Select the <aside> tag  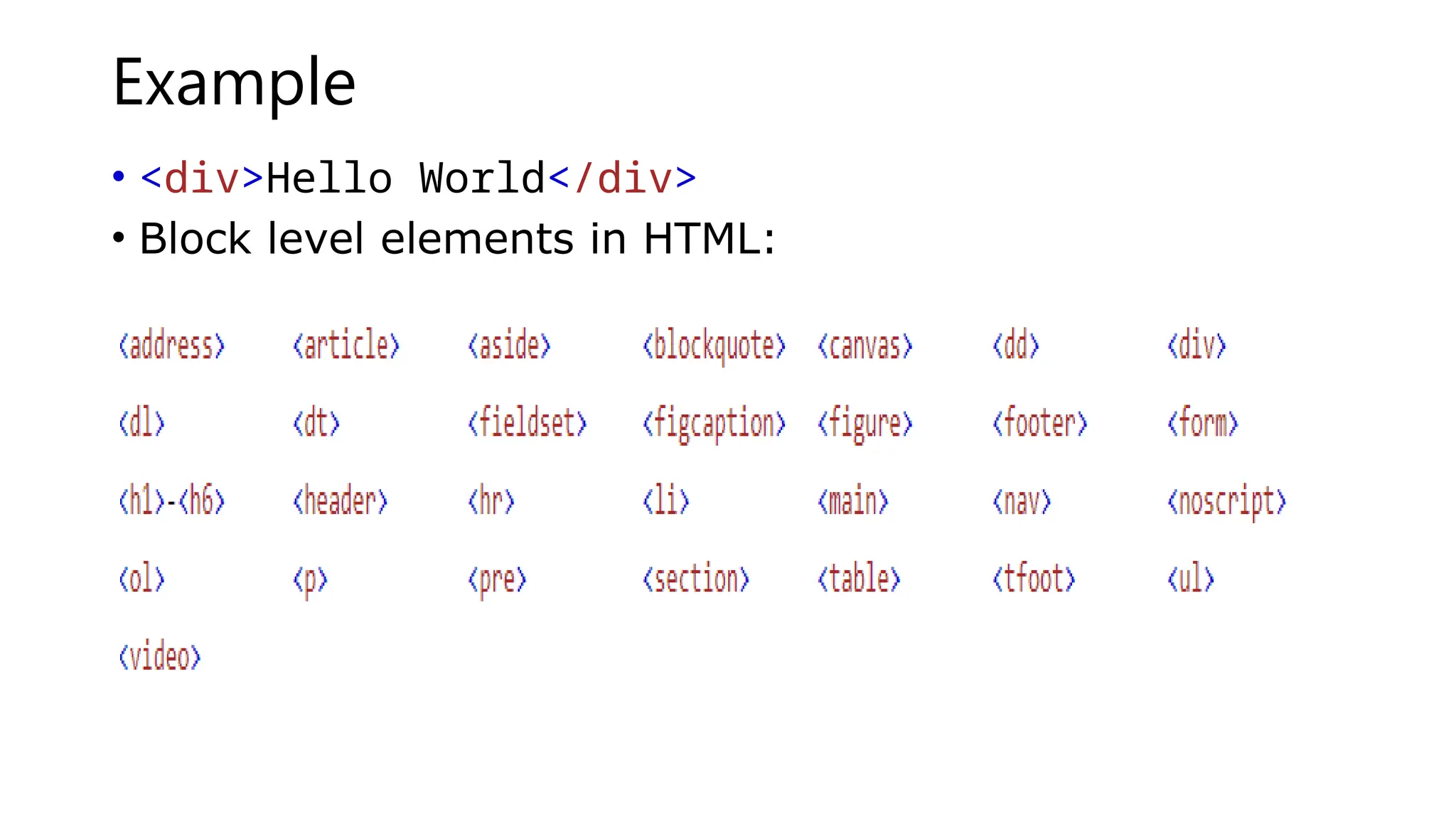pyautogui.click(x=509, y=346)
